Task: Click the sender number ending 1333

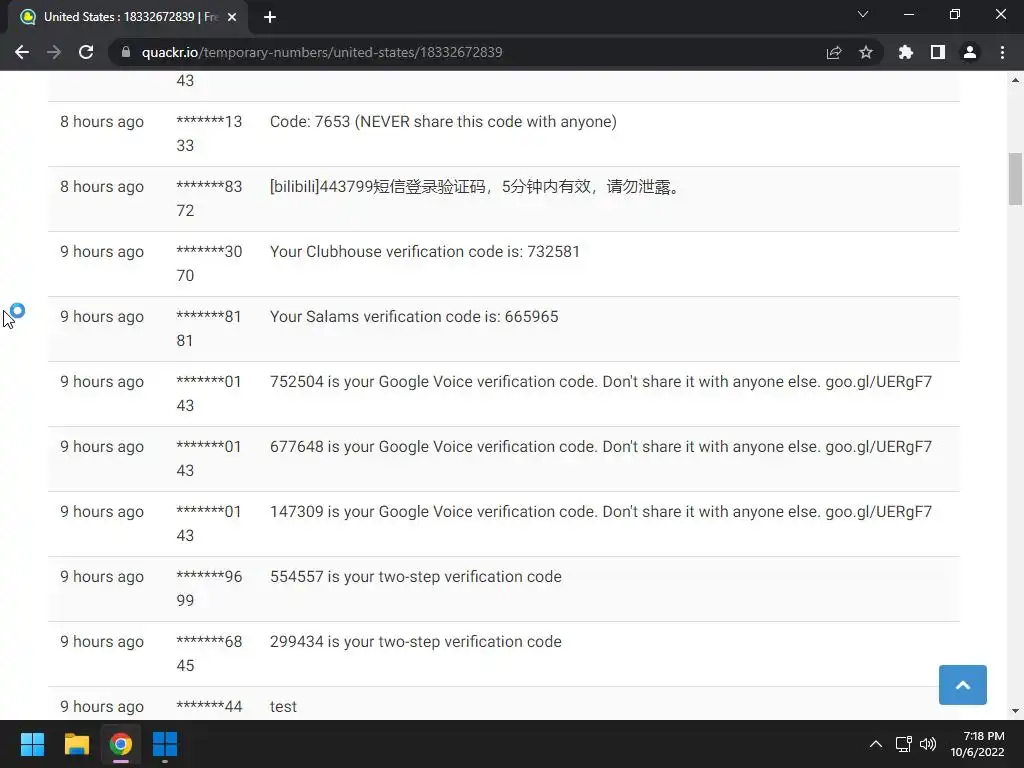Action: (209, 133)
